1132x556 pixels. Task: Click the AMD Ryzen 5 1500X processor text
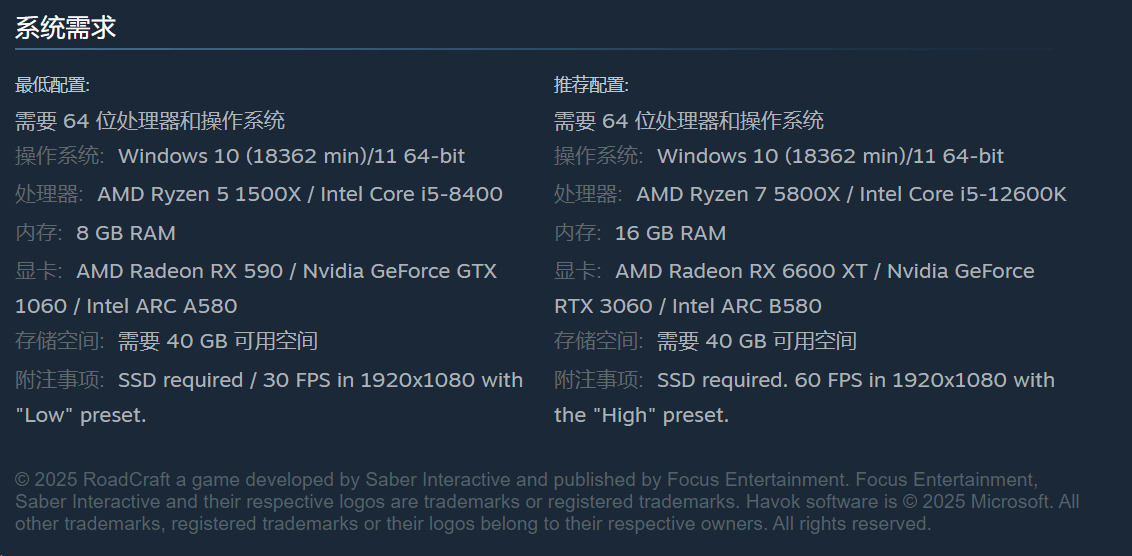tap(198, 194)
